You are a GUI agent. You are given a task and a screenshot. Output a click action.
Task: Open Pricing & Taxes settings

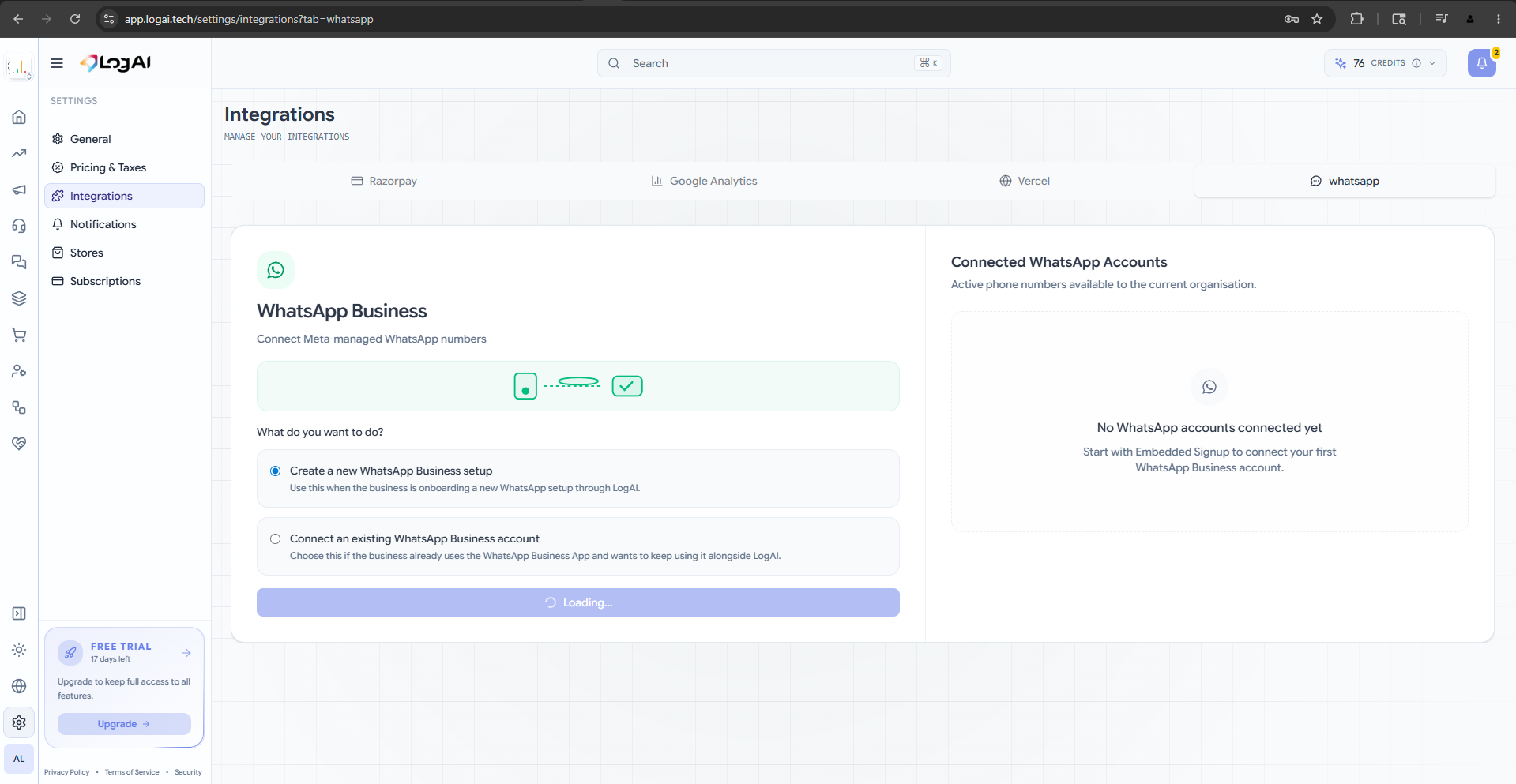[124, 167]
